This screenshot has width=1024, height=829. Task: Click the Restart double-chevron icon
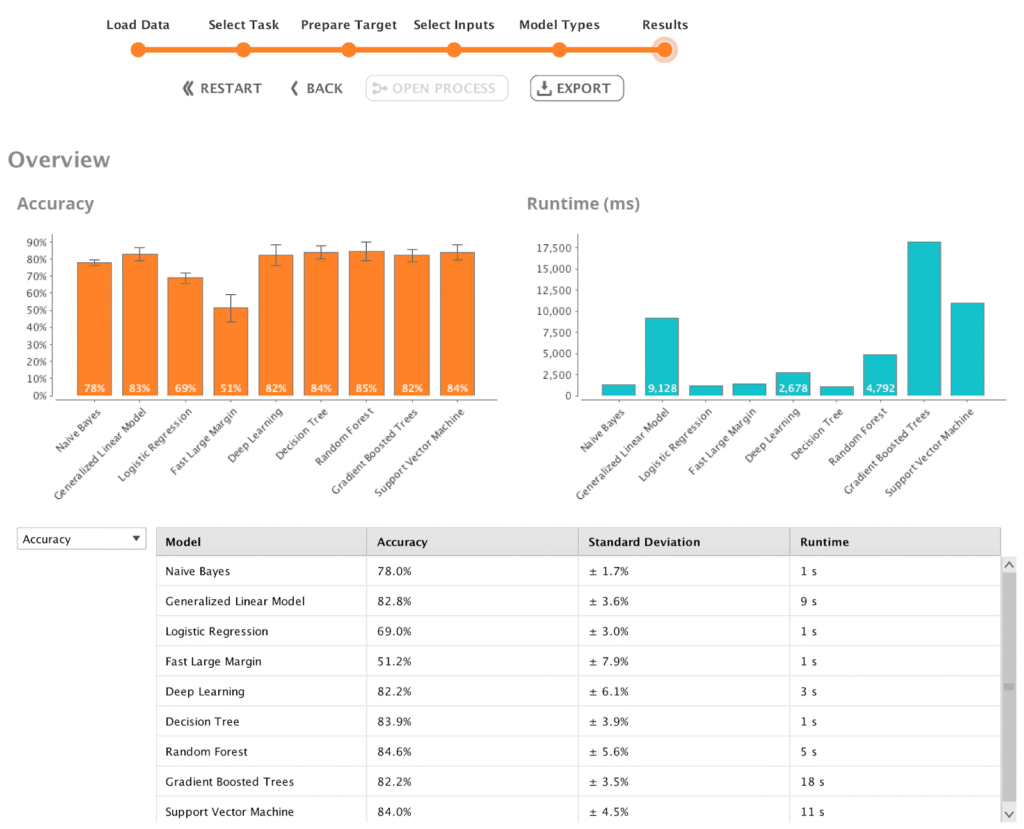188,88
